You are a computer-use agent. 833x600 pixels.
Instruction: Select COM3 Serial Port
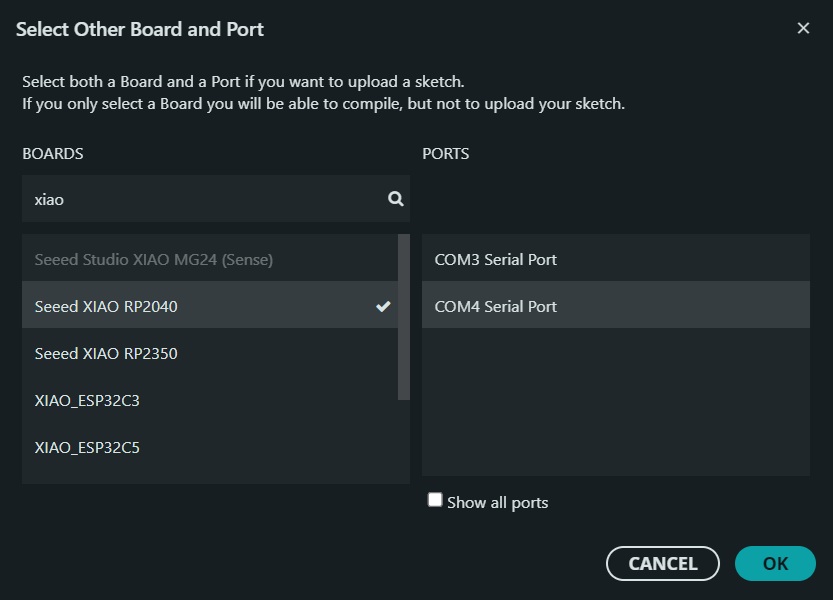(x=496, y=259)
